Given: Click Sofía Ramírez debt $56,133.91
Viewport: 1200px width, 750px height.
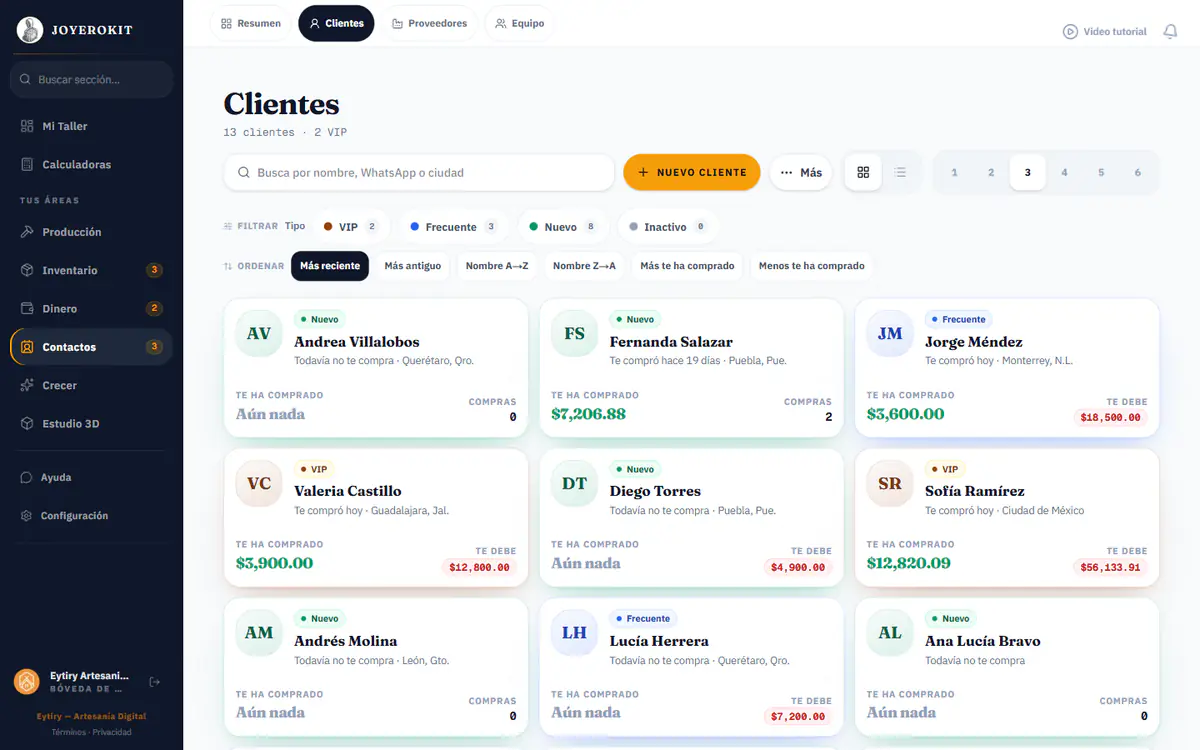Looking at the screenshot, I should pyautogui.click(x=1111, y=567).
